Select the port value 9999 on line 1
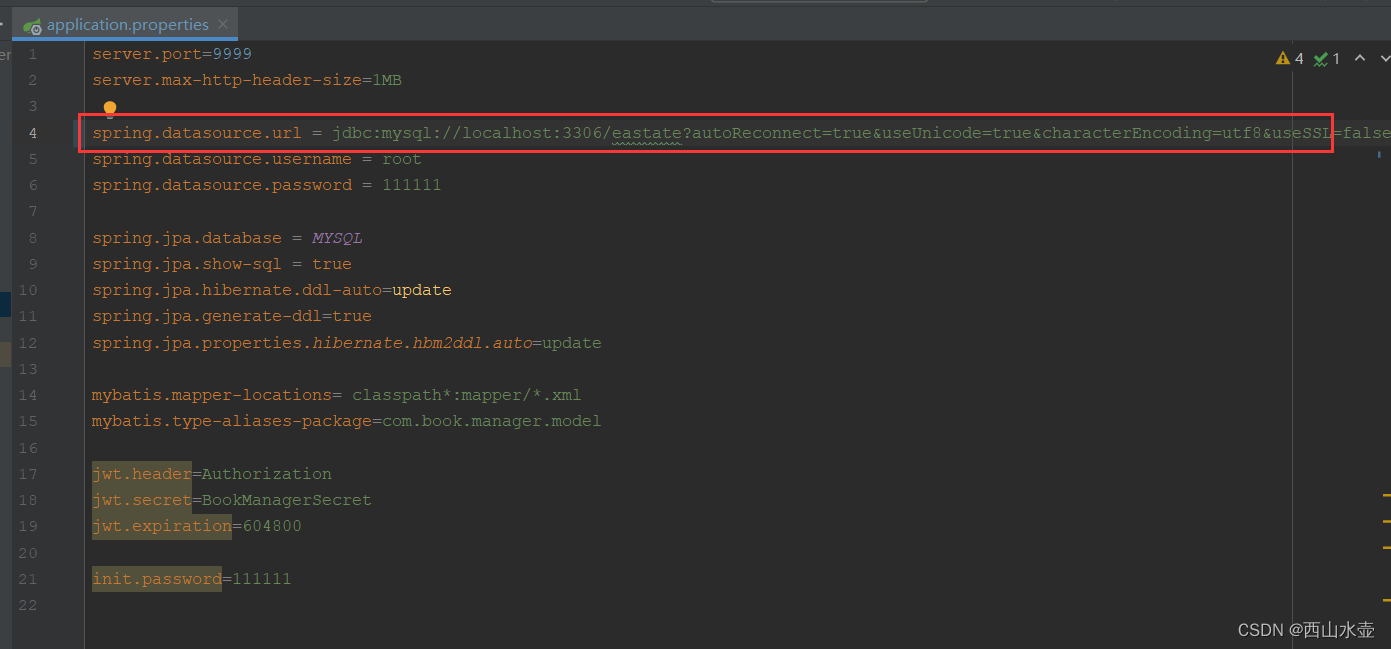 (x=234, y=53)
